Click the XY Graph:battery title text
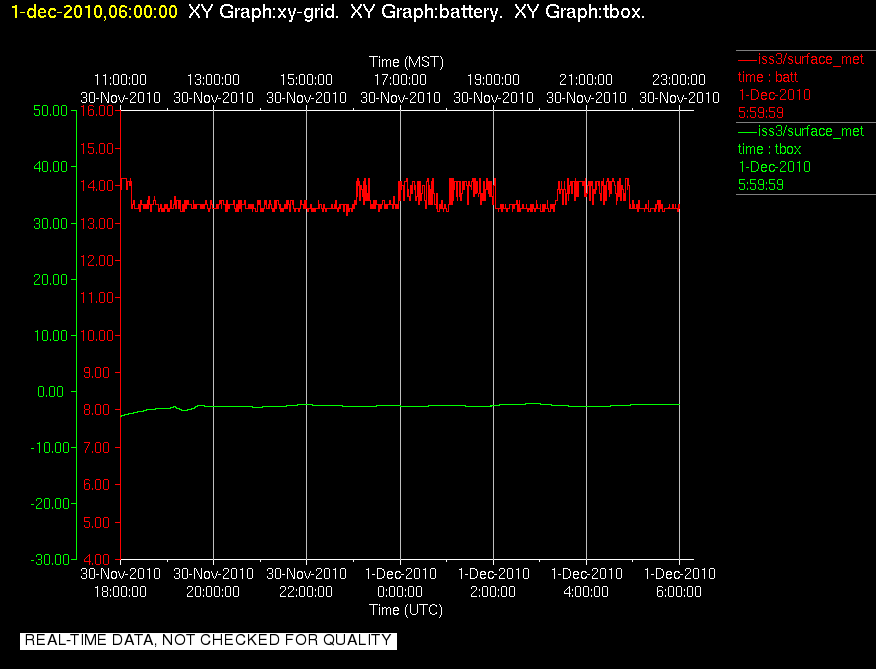Viewport: 876px width, 669px height. (426, 12)
